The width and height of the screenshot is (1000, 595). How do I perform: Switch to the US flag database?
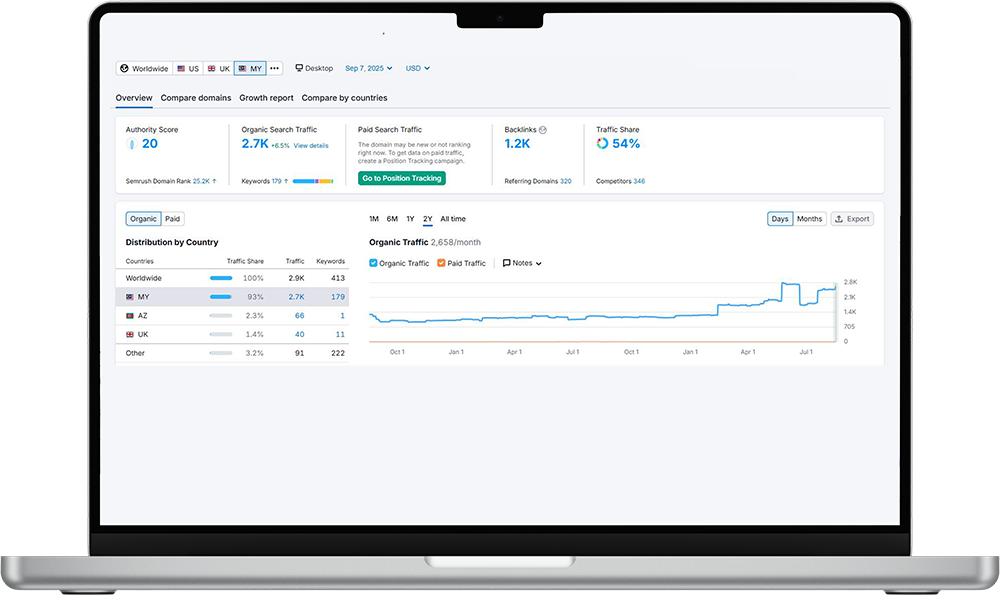[187, 69]
